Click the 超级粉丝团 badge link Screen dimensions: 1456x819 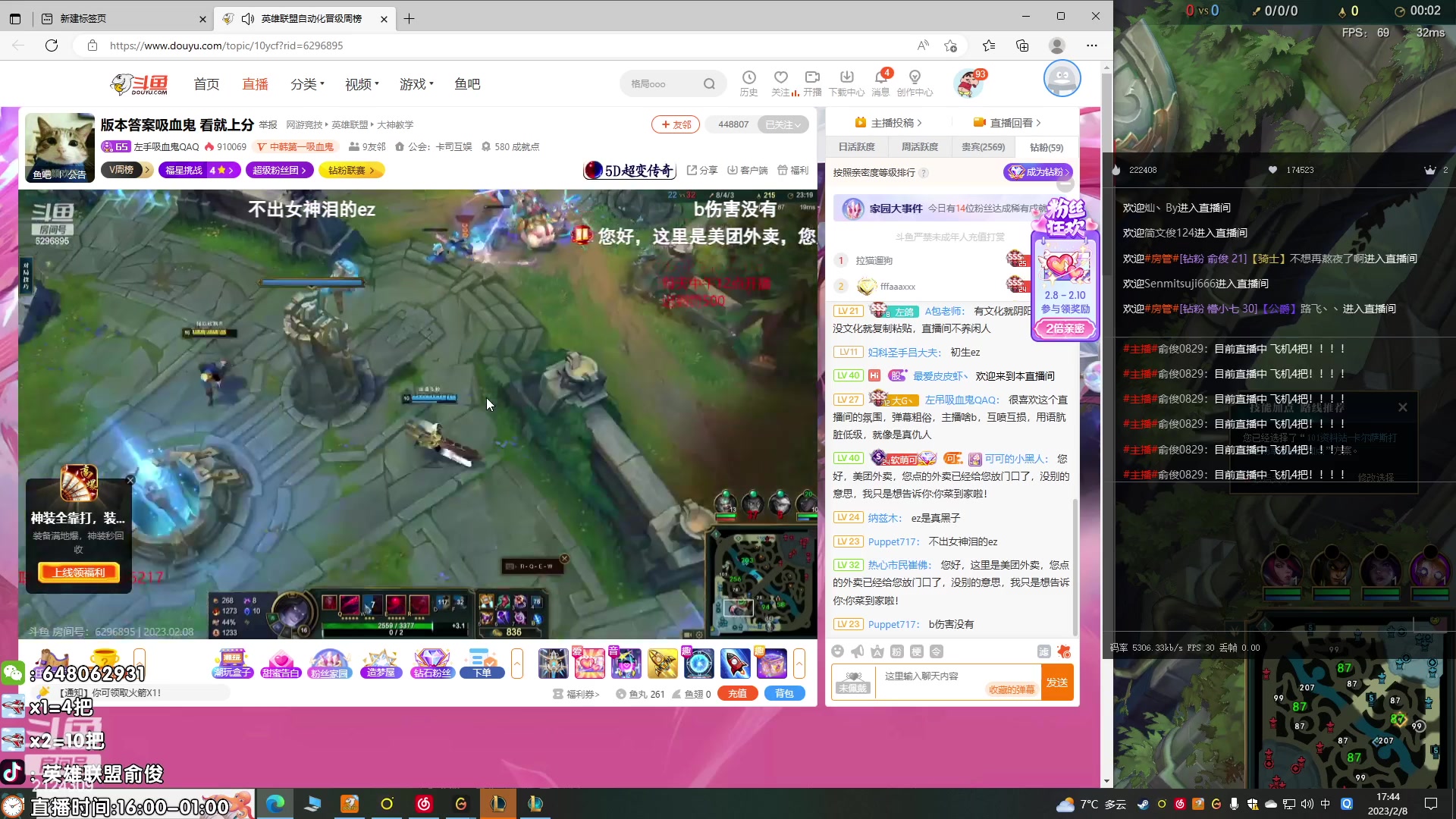coord(280,171)
